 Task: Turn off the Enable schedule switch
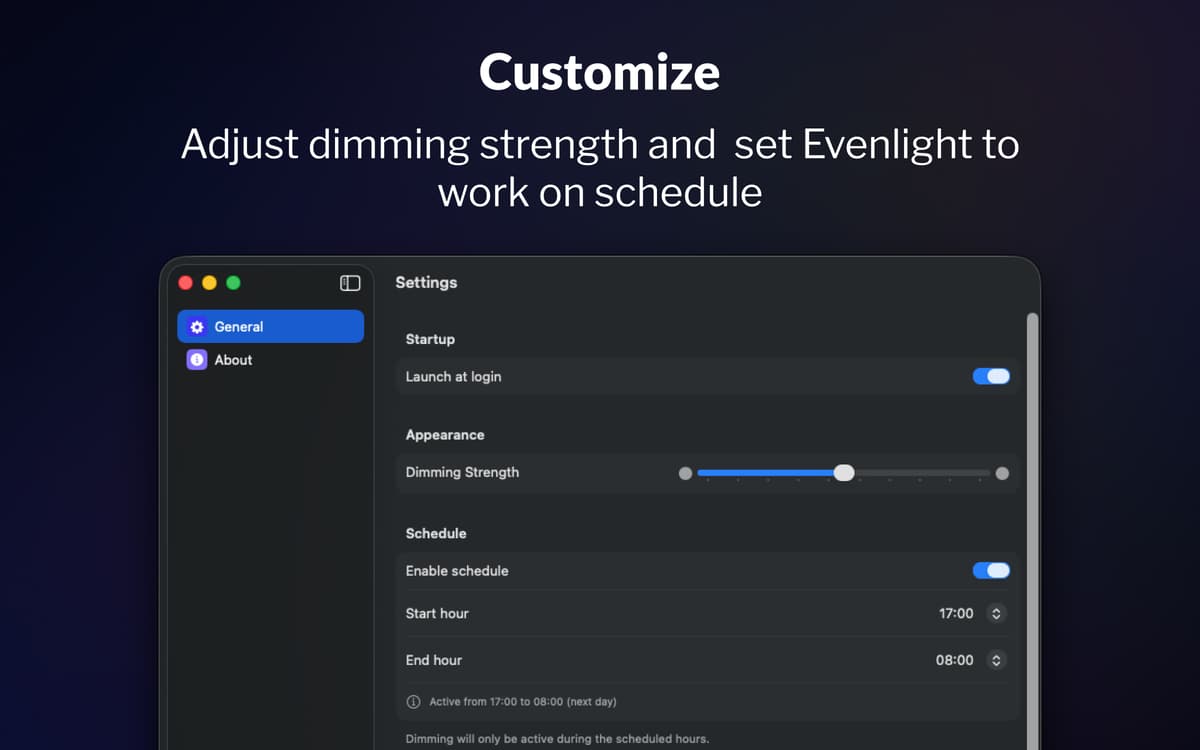pyautogui.click(x=991, y=571)
